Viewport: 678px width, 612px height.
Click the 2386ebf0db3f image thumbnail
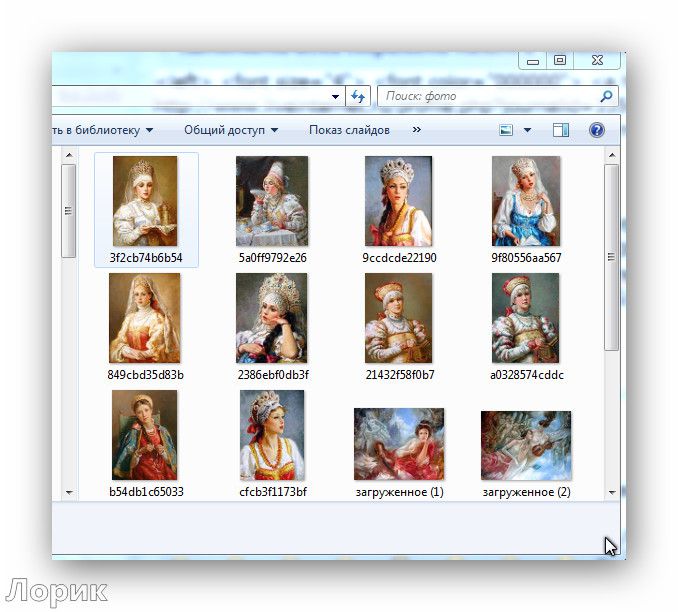click(x=272, y=318)
